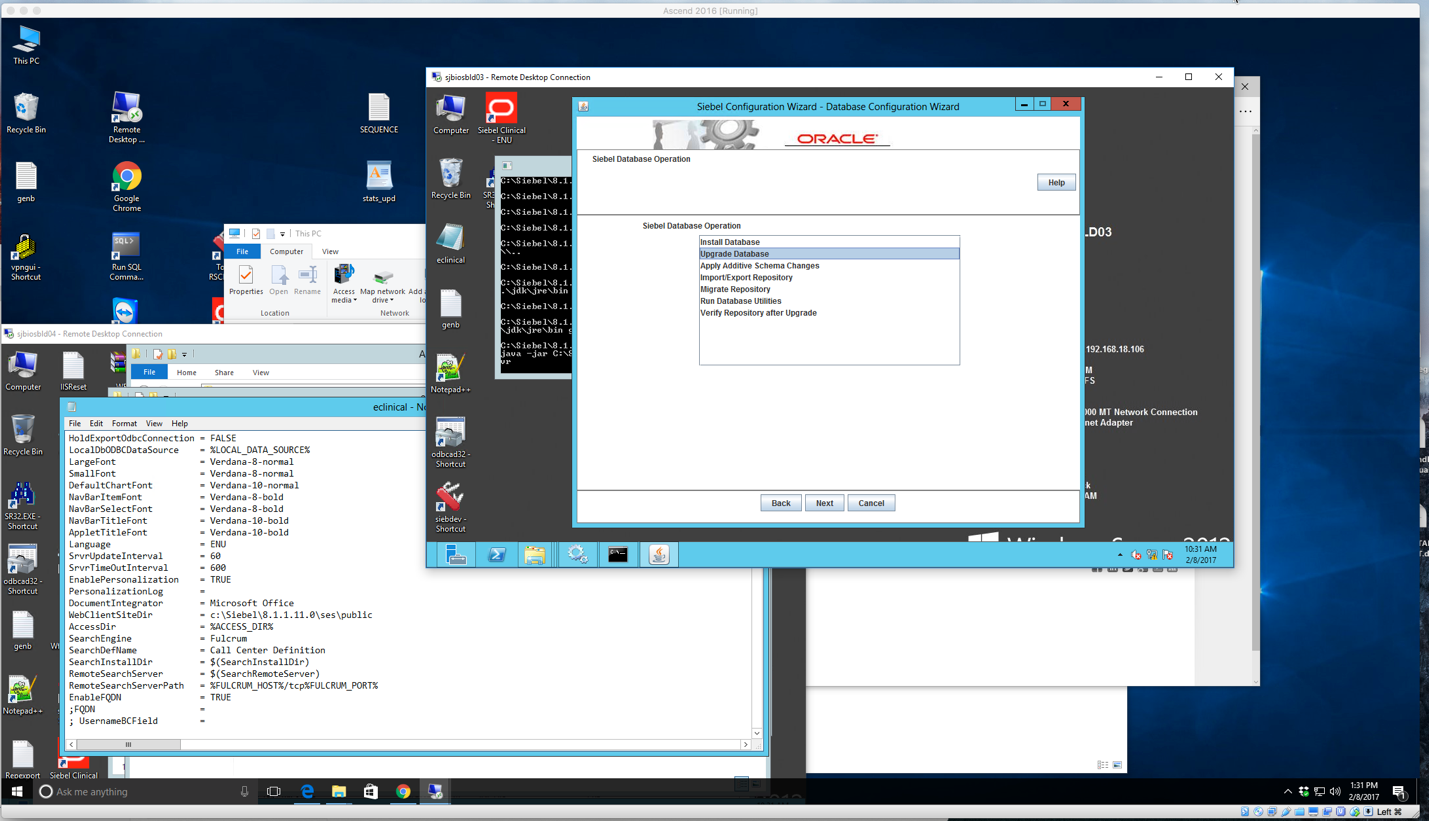Screen dimensions: 1429x821
Task: Open Windows Start menu on host
Action: click(16, 791)
